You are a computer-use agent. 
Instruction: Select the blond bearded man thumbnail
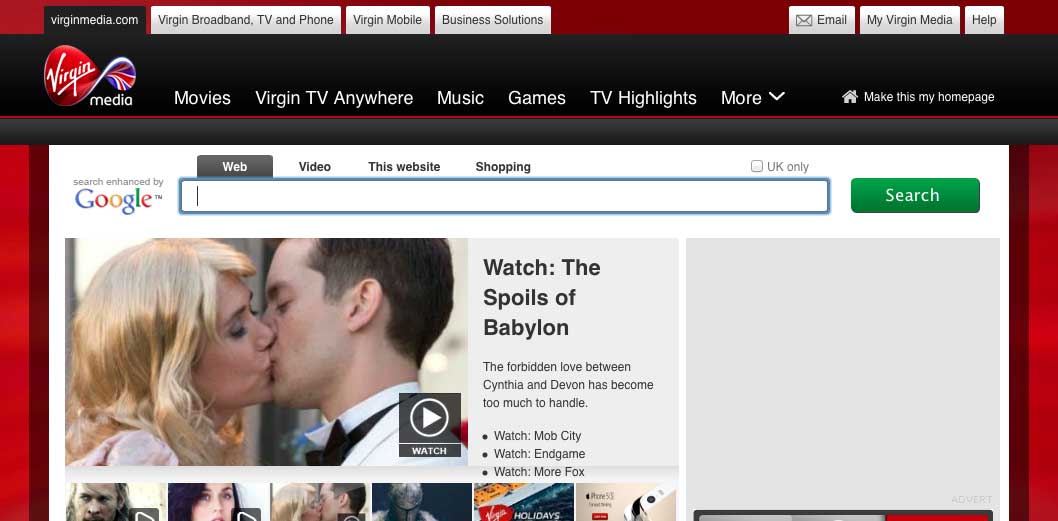[116, 502]
